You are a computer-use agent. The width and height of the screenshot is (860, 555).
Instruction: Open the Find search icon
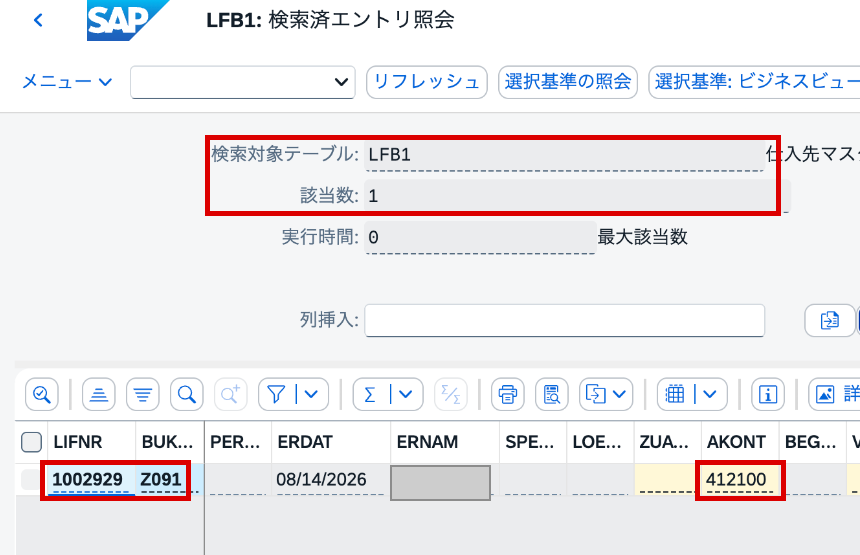(x=186, y=394)
